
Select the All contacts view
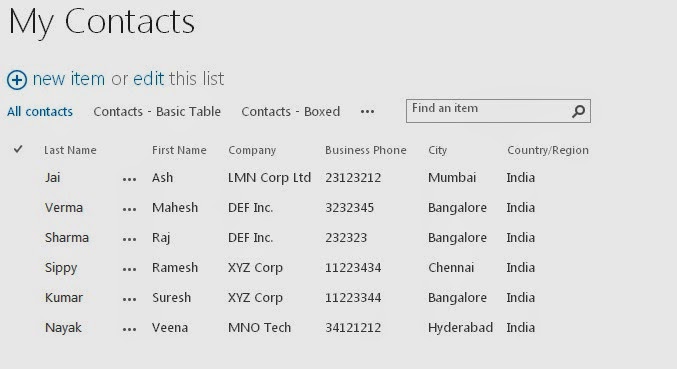pyautogui.click(x=40, y=112)
